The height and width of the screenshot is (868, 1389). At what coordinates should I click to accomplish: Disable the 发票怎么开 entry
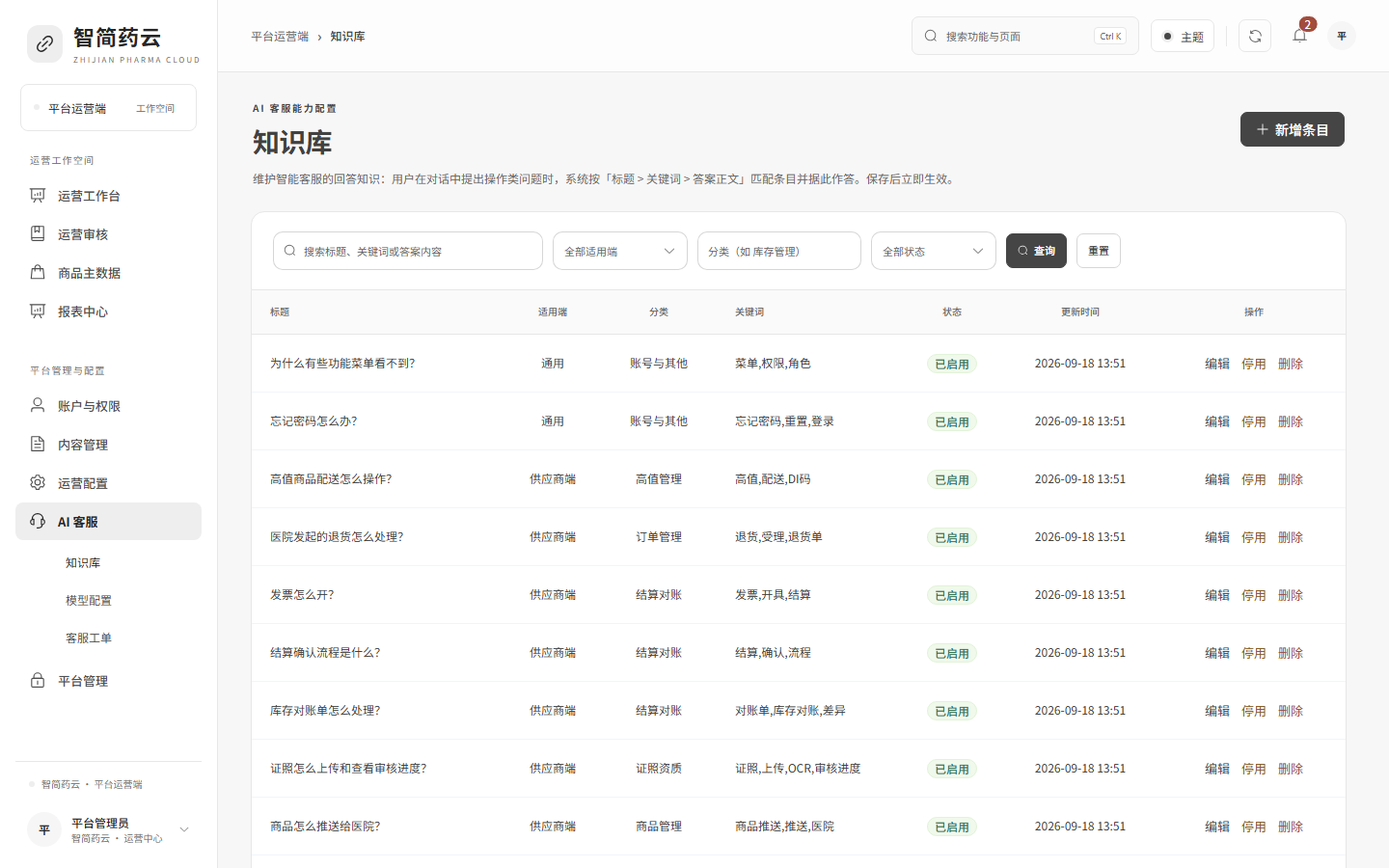click(1254, 595)
